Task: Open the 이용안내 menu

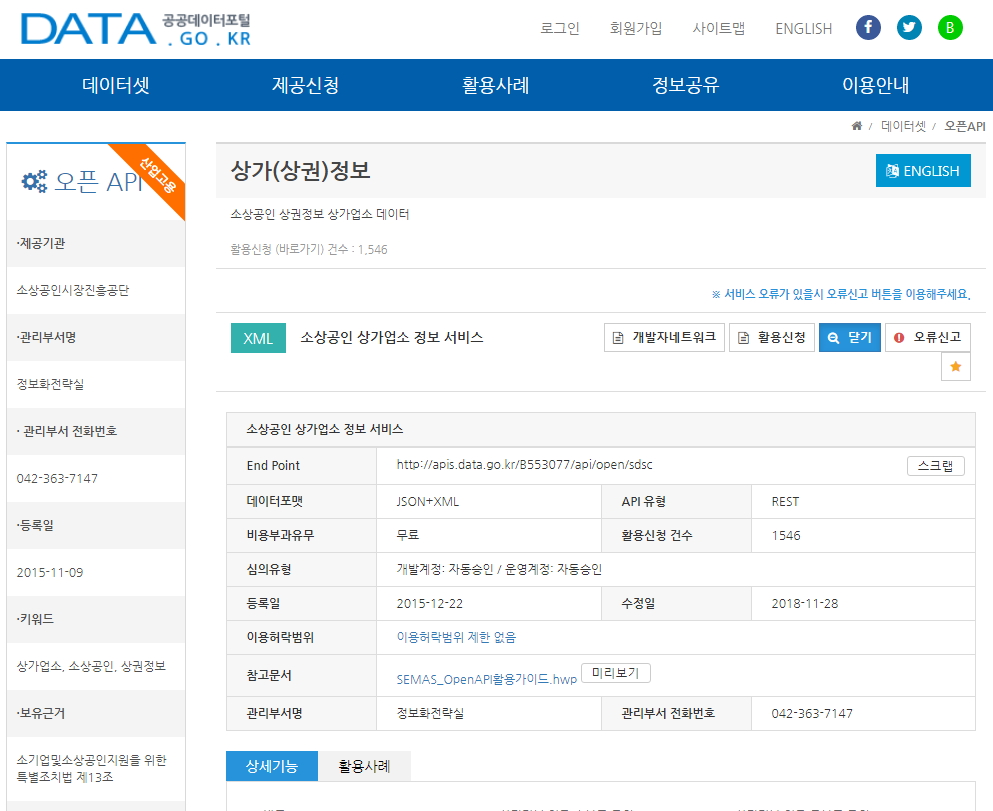Action: coord(875,85)
